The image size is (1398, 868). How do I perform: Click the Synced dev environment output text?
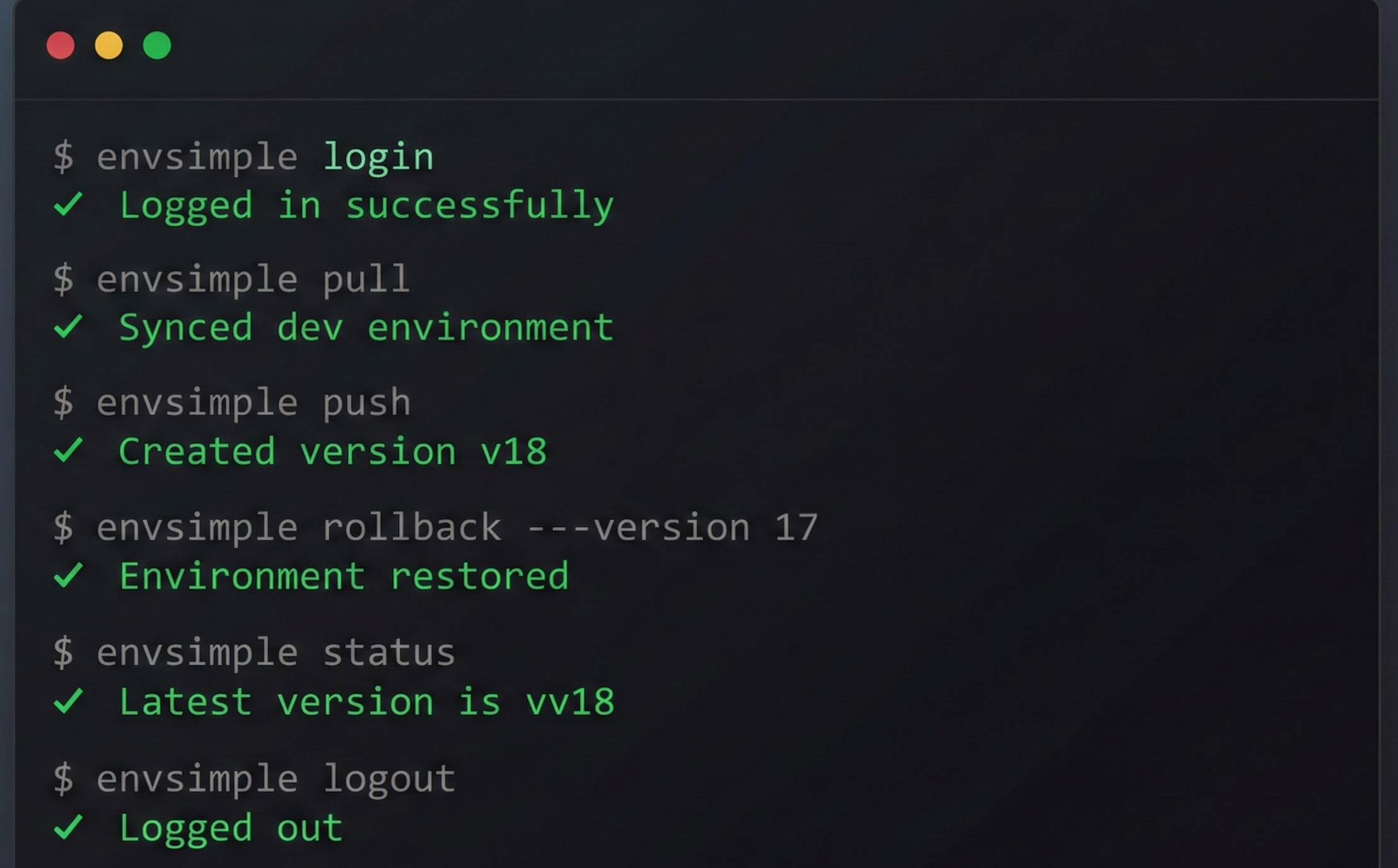[x=366, y=328]
